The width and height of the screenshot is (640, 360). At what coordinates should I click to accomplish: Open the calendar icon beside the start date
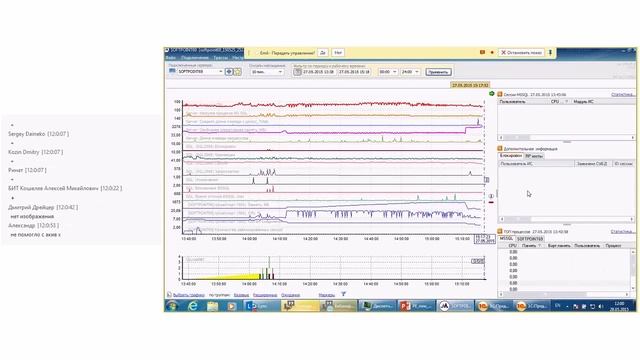click(297, 72)
